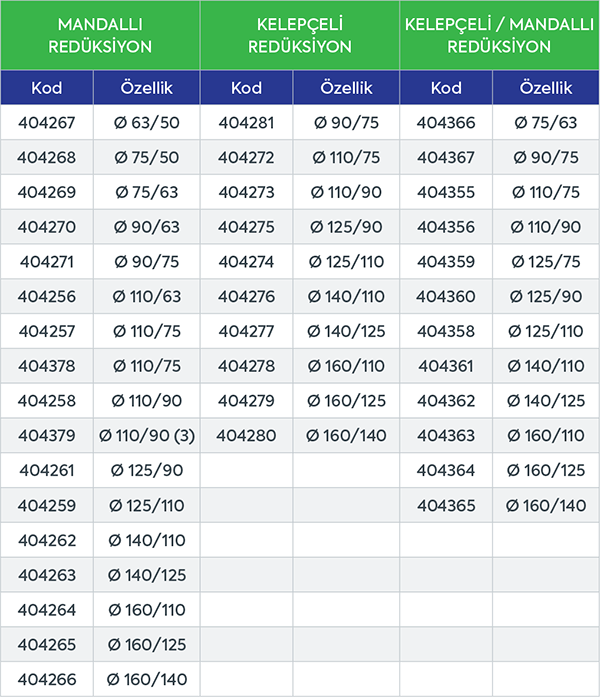
Task: Click product code 404365
Action: point(446,506)
